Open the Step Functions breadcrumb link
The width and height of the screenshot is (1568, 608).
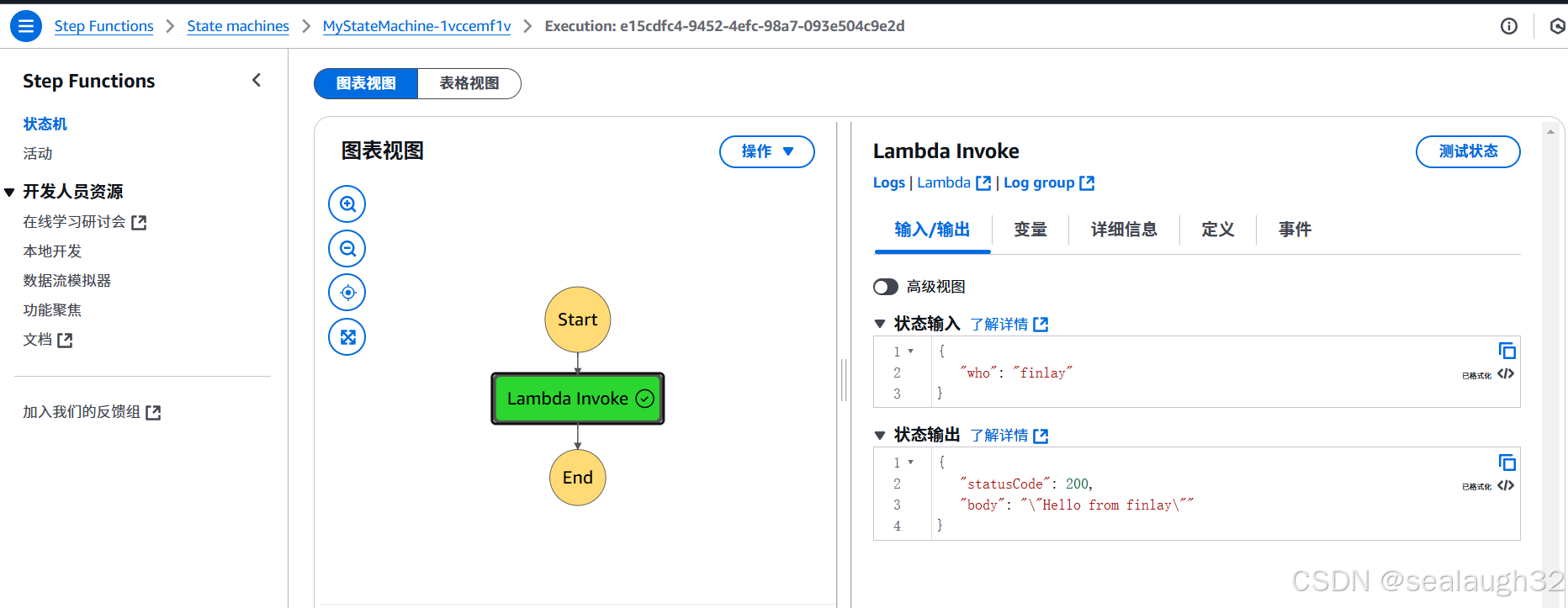104,26
